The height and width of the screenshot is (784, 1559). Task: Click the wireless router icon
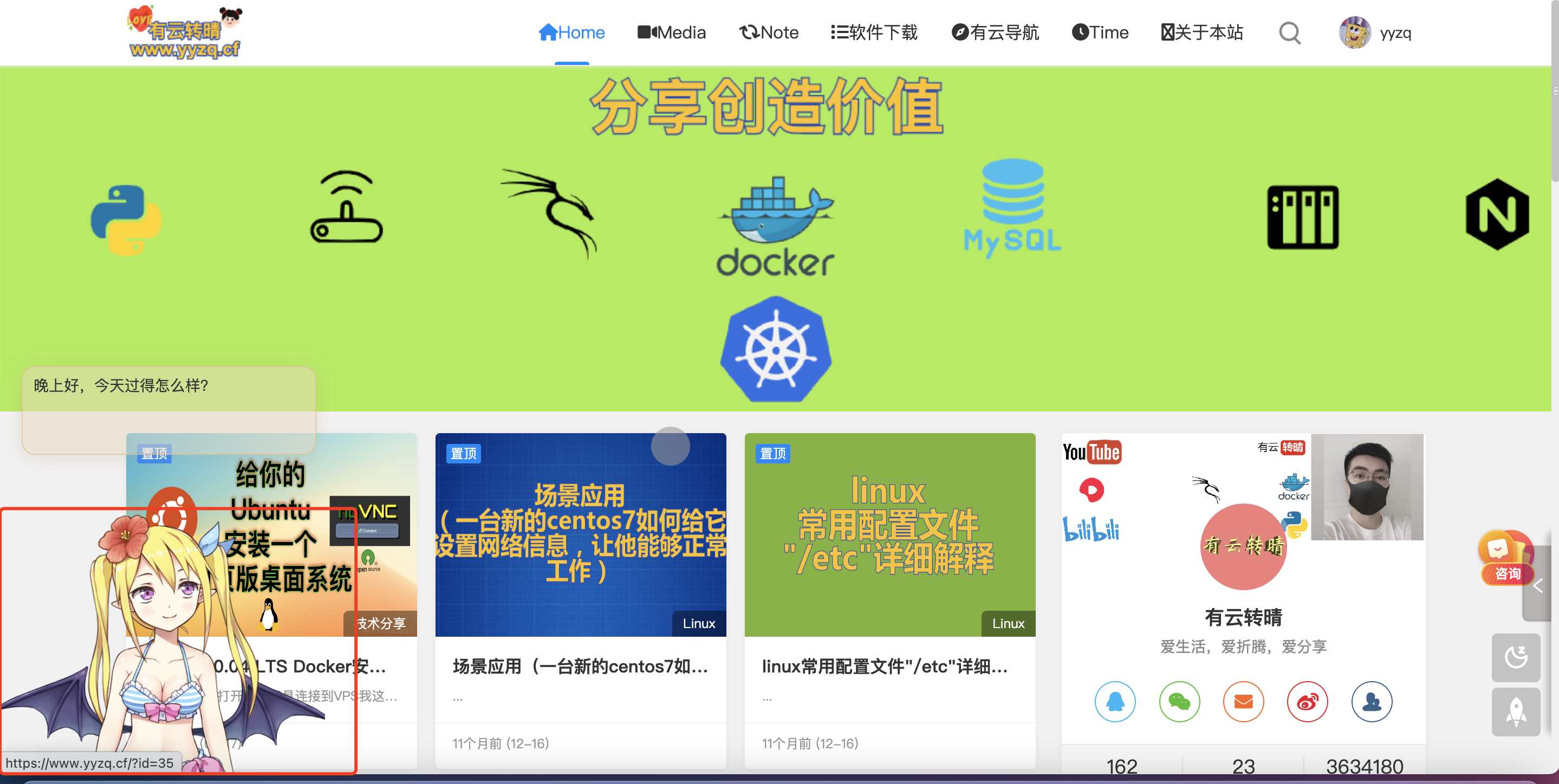[x=346, y=207]
